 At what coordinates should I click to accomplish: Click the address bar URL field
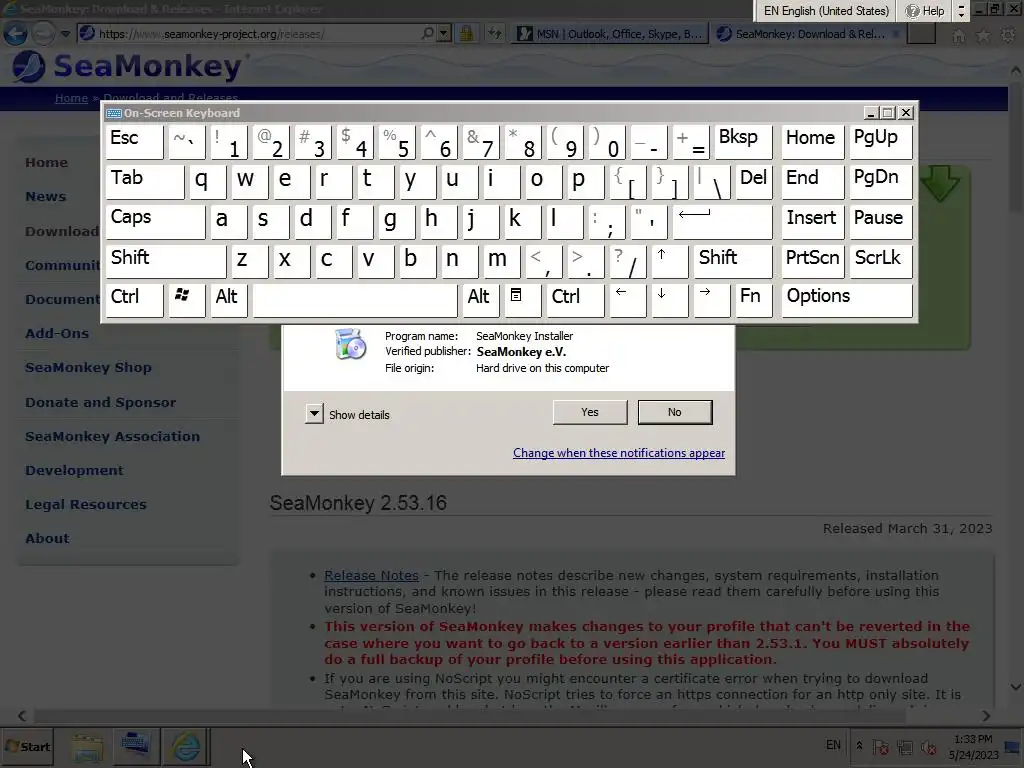click(x=248, y=33)
